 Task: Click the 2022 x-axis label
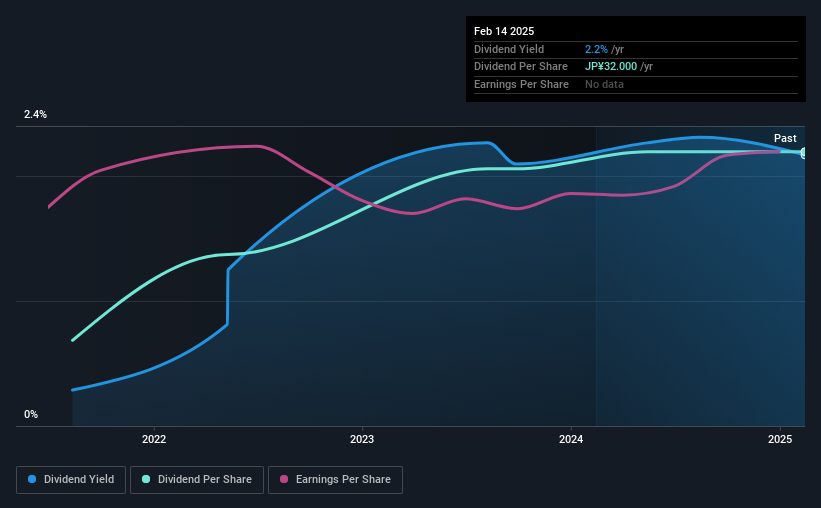point(154,439)
